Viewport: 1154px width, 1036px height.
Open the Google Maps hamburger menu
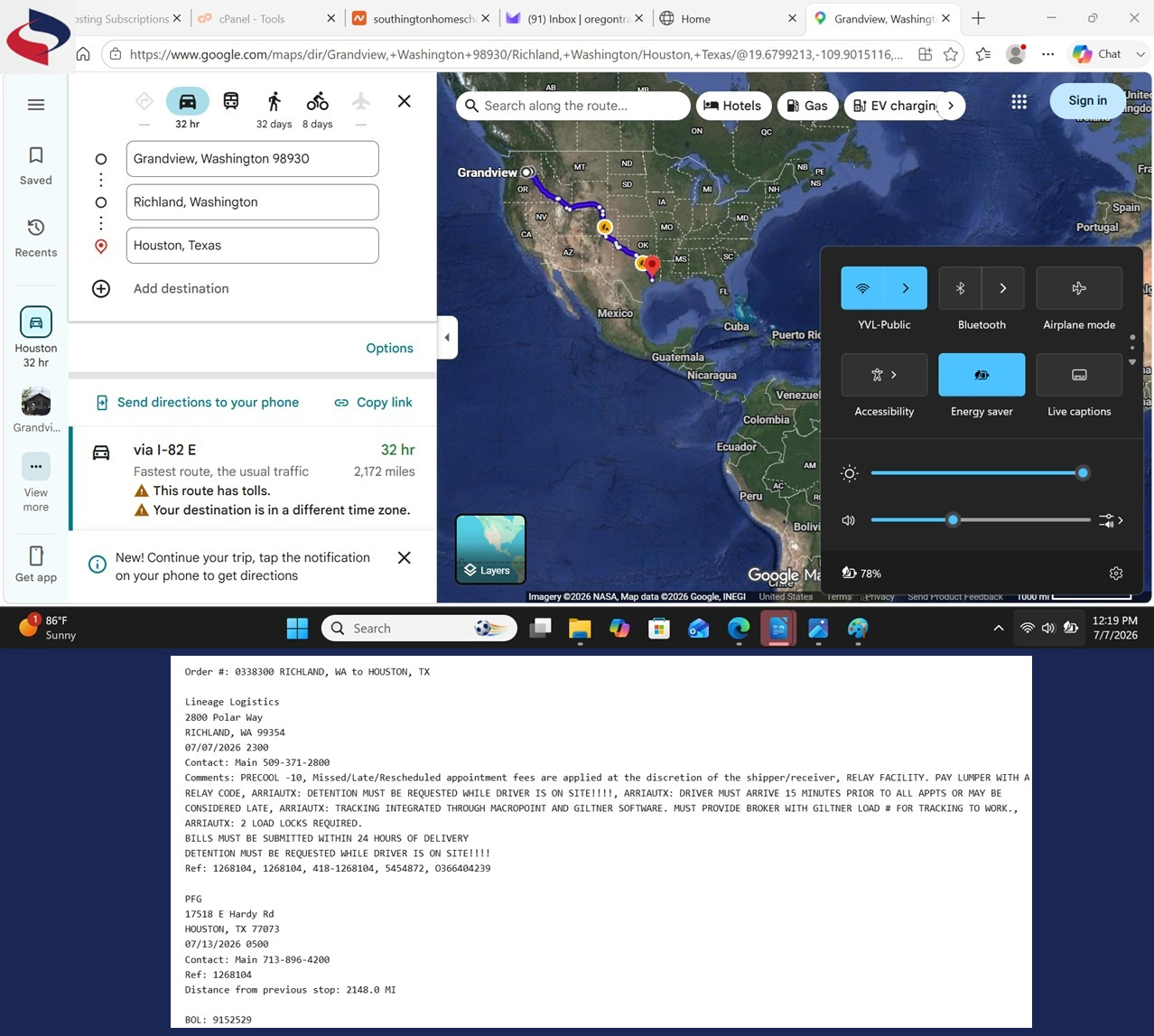coord(36,105)
